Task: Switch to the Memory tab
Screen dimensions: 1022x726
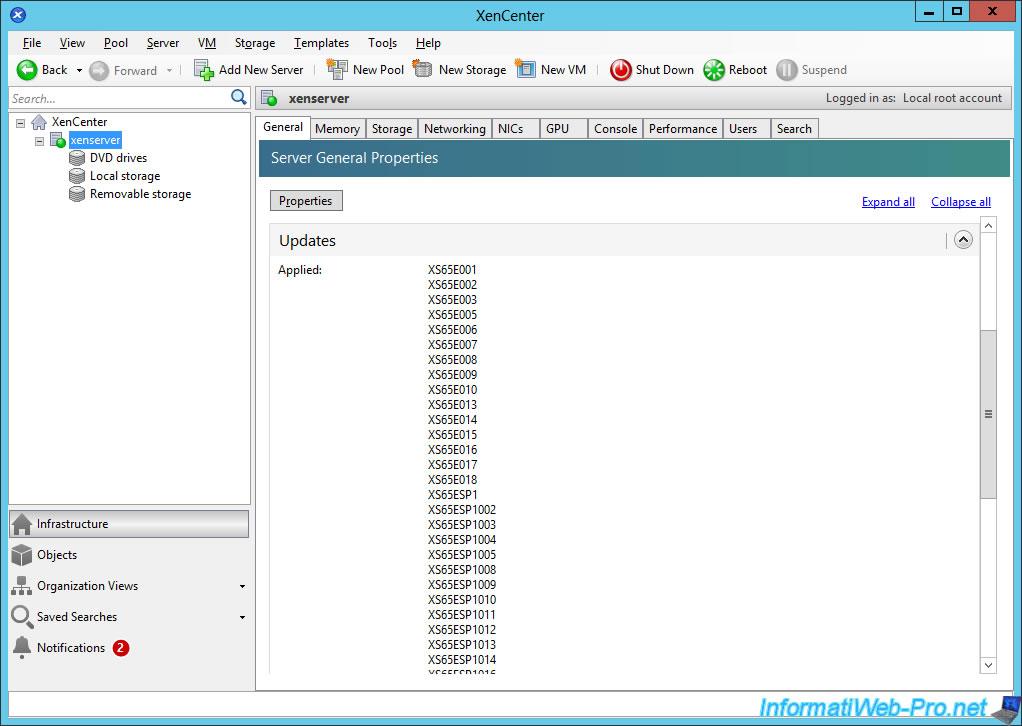Action: click(338, 129)
